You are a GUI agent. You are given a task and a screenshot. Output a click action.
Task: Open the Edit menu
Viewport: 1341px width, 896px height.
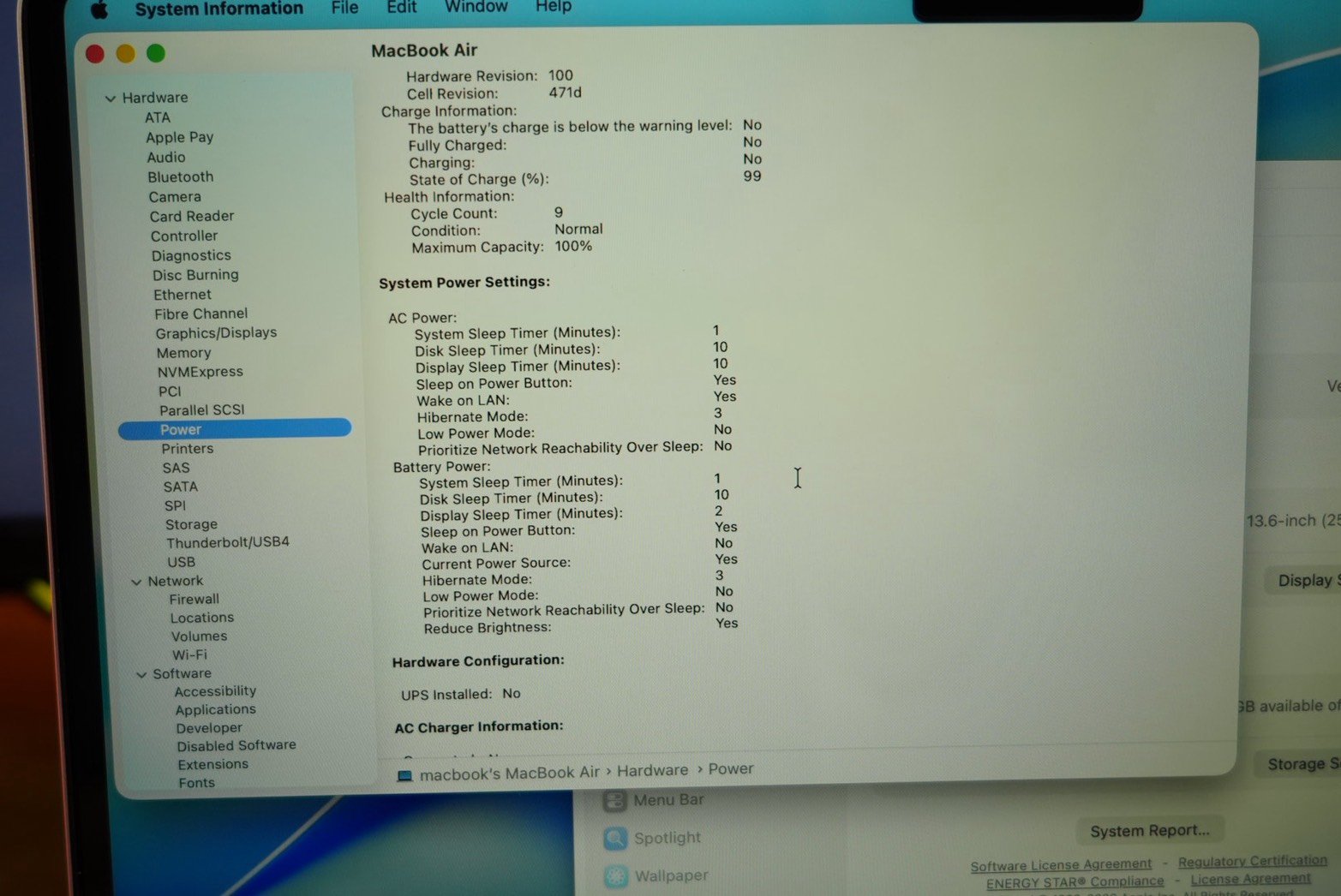(x=401, y=7)
